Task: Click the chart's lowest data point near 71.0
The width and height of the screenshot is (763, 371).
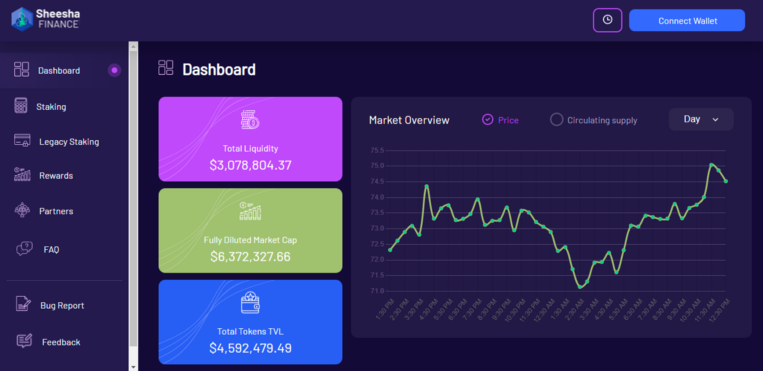Action: (x=580, y=287)
